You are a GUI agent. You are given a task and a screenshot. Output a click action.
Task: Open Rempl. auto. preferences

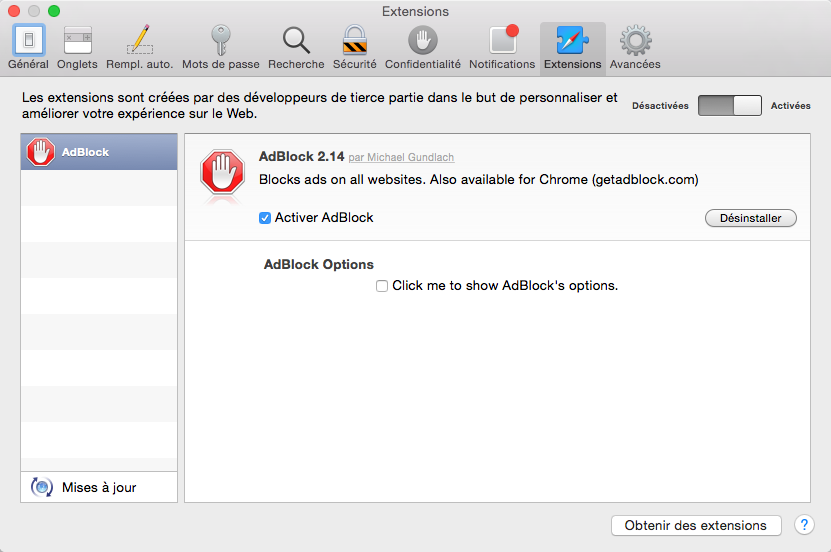click(x=140, y=47)
